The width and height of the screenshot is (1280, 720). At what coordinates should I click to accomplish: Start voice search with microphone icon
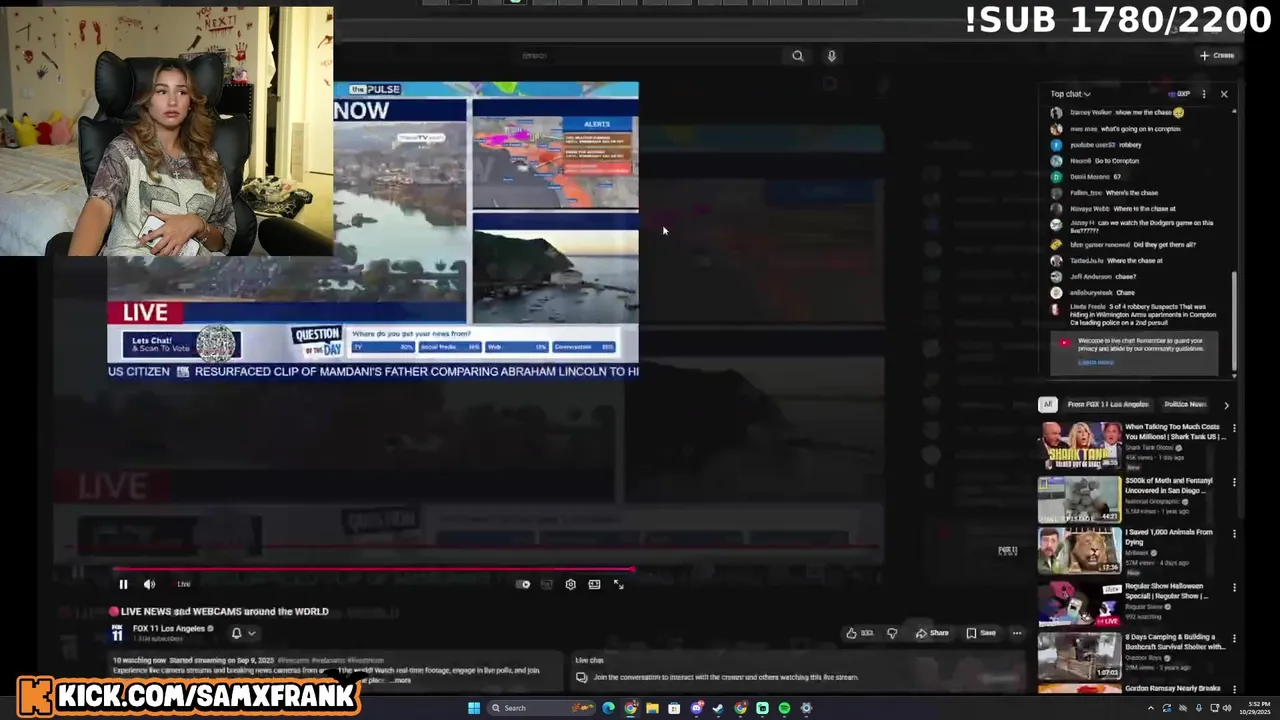[831, 56]
